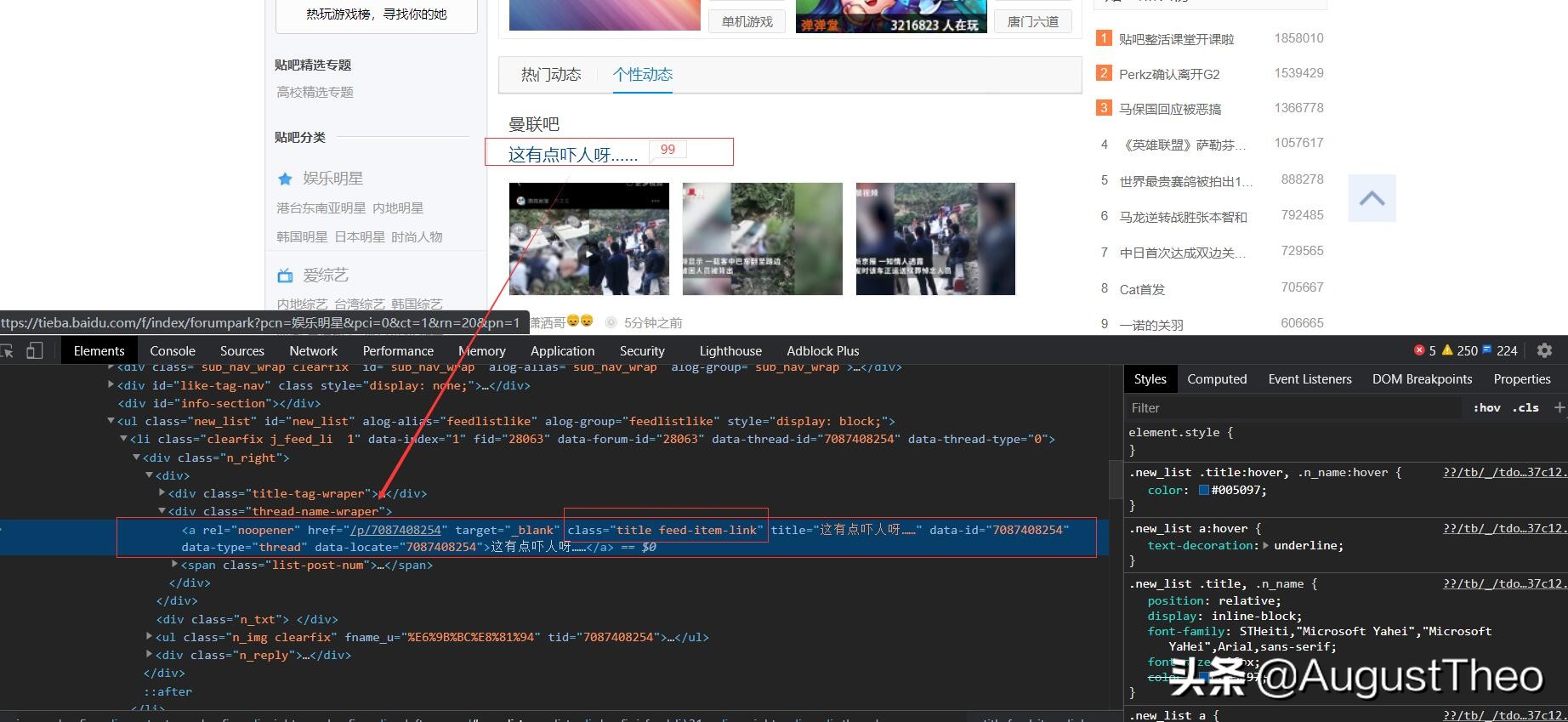
Task: Expand the ul n_img clearfix node
Action: (x=149, y=636)
